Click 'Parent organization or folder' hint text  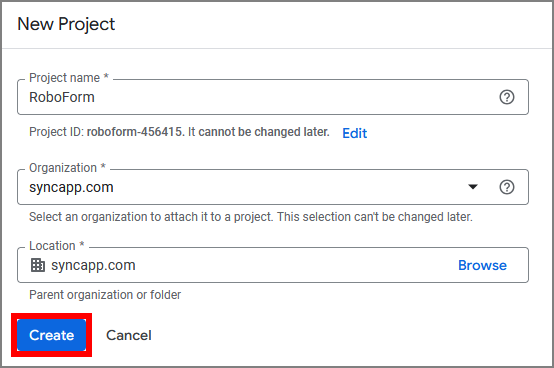click(105, 295)
